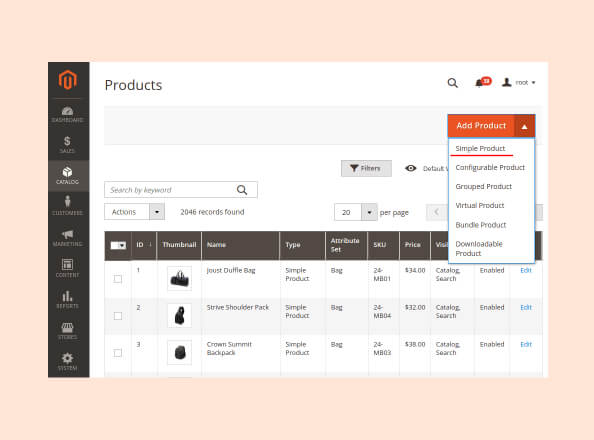This screenshot has width=594, height=440.
Task: Choose Configurable Product from the menu
Action: pos(490,167)
